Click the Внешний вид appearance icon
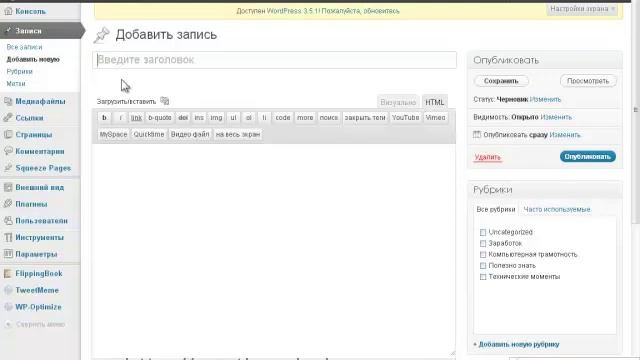This screenshot has width=640, height=360. pos(8,187)
